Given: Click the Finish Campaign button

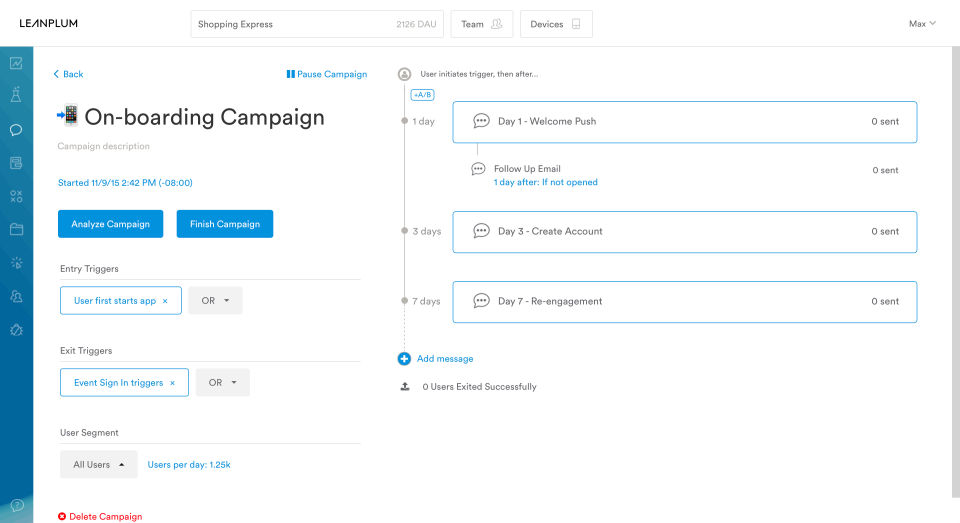Looking at the screenshot, I should [225, 224].
